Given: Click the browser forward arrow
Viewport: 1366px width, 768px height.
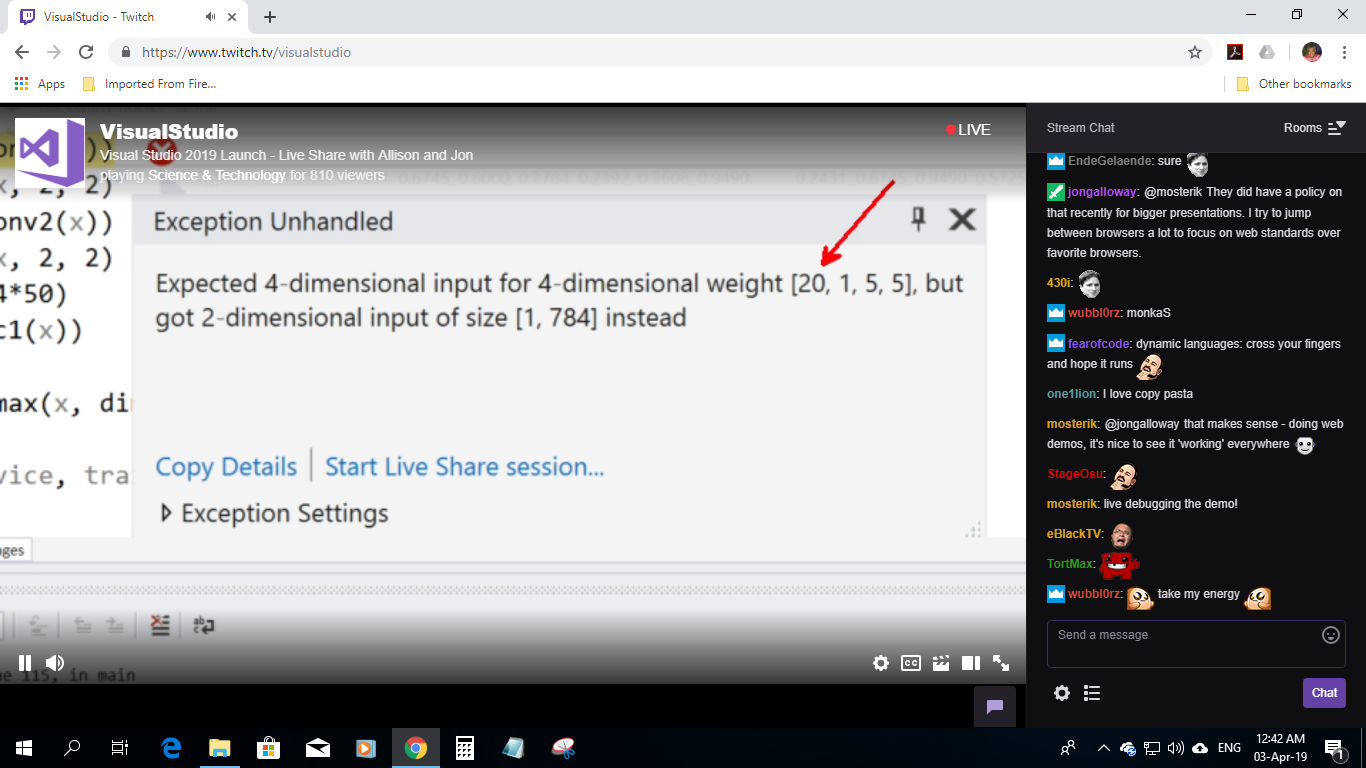Looking at the screenshot, I should 54,52.
